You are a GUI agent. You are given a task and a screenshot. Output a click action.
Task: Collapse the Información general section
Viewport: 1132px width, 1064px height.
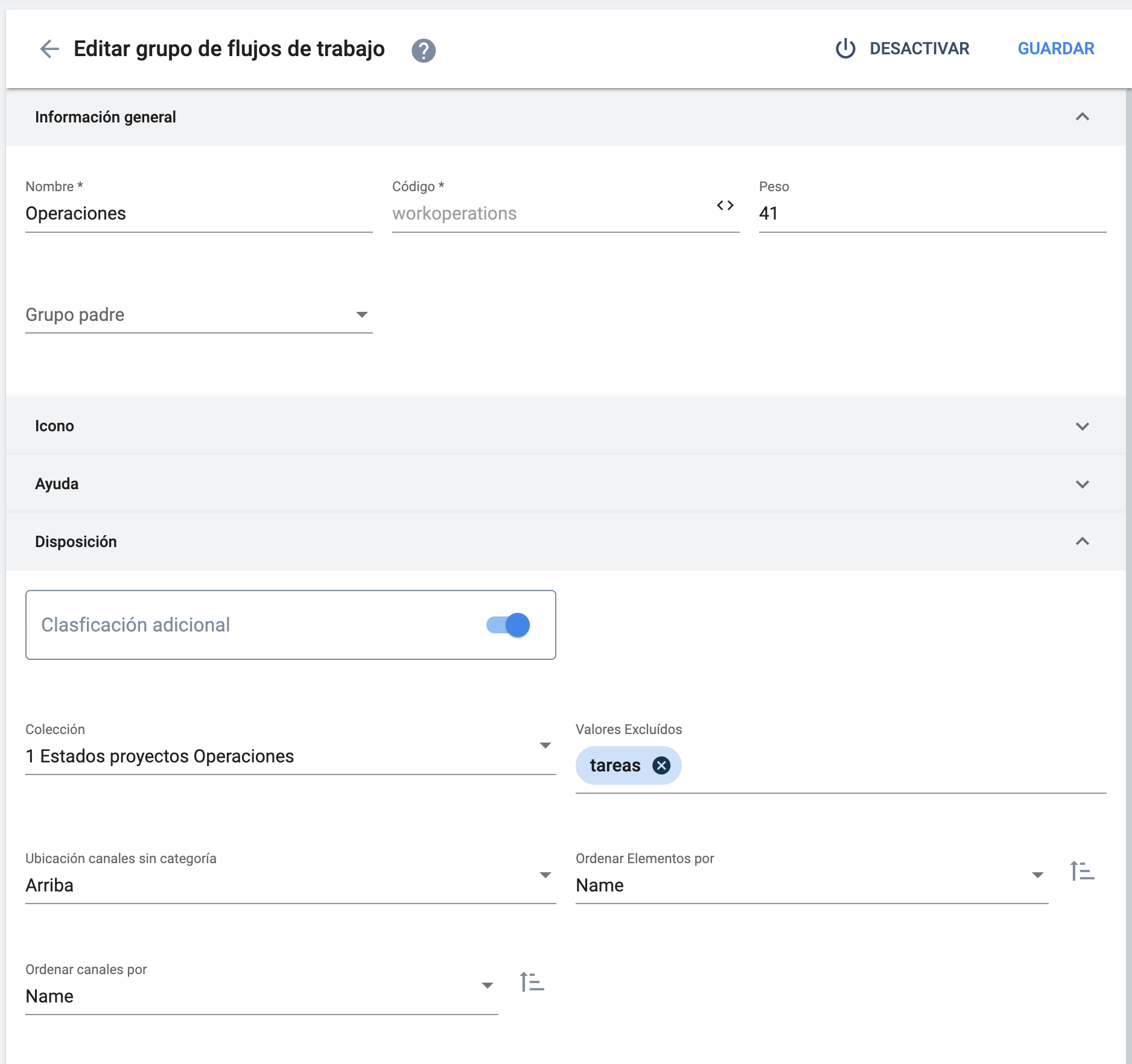(1083, 116)
